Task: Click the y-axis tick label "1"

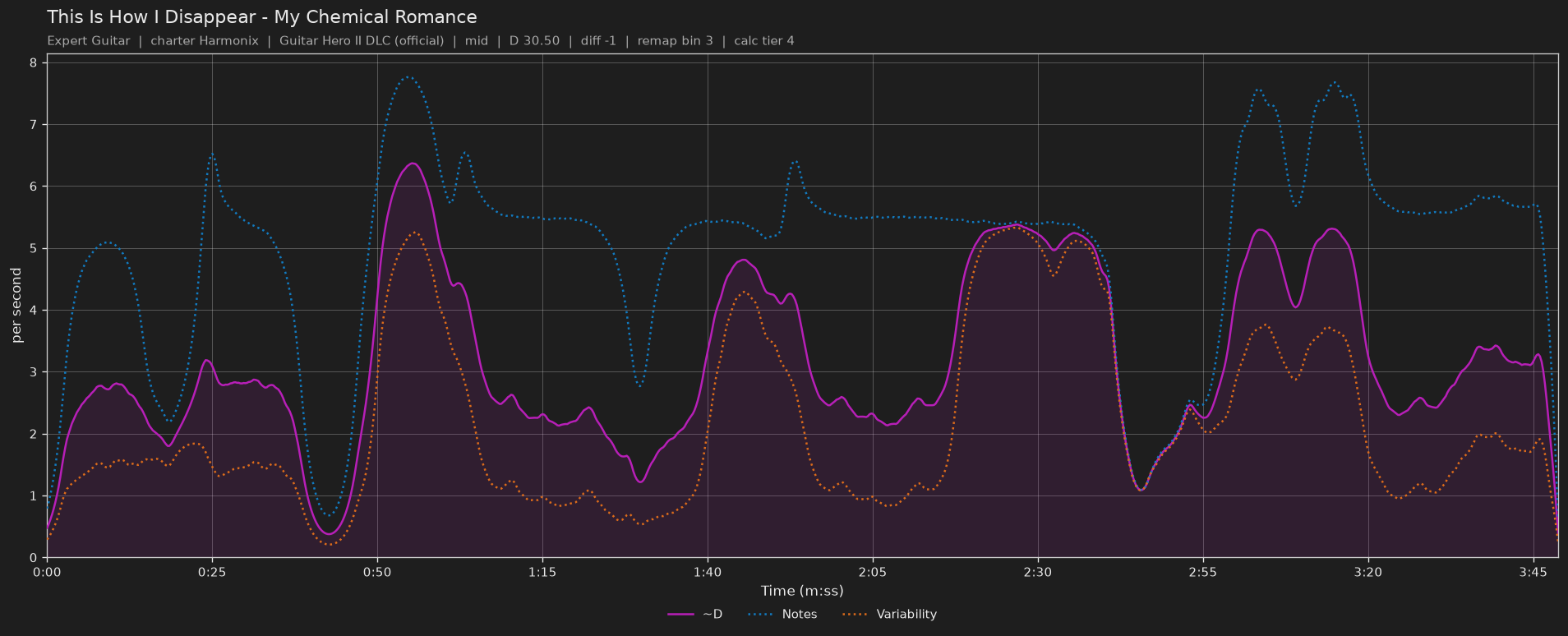Action: 34,495
